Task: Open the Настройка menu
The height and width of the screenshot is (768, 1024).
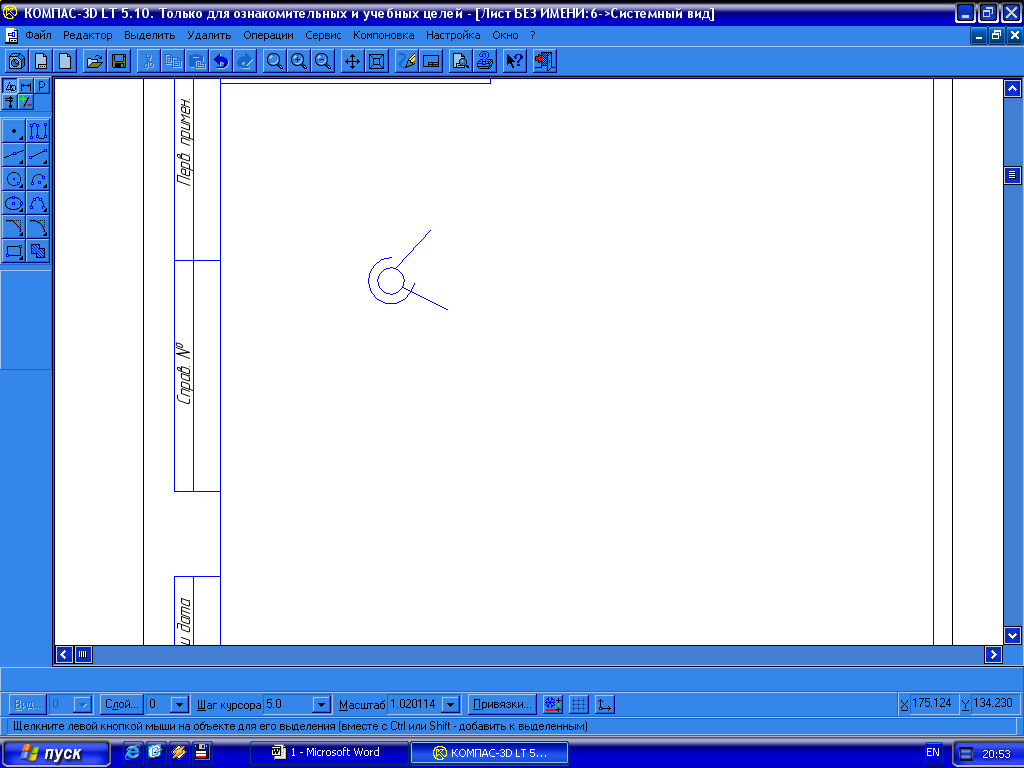Action: [x=453, y=35]
